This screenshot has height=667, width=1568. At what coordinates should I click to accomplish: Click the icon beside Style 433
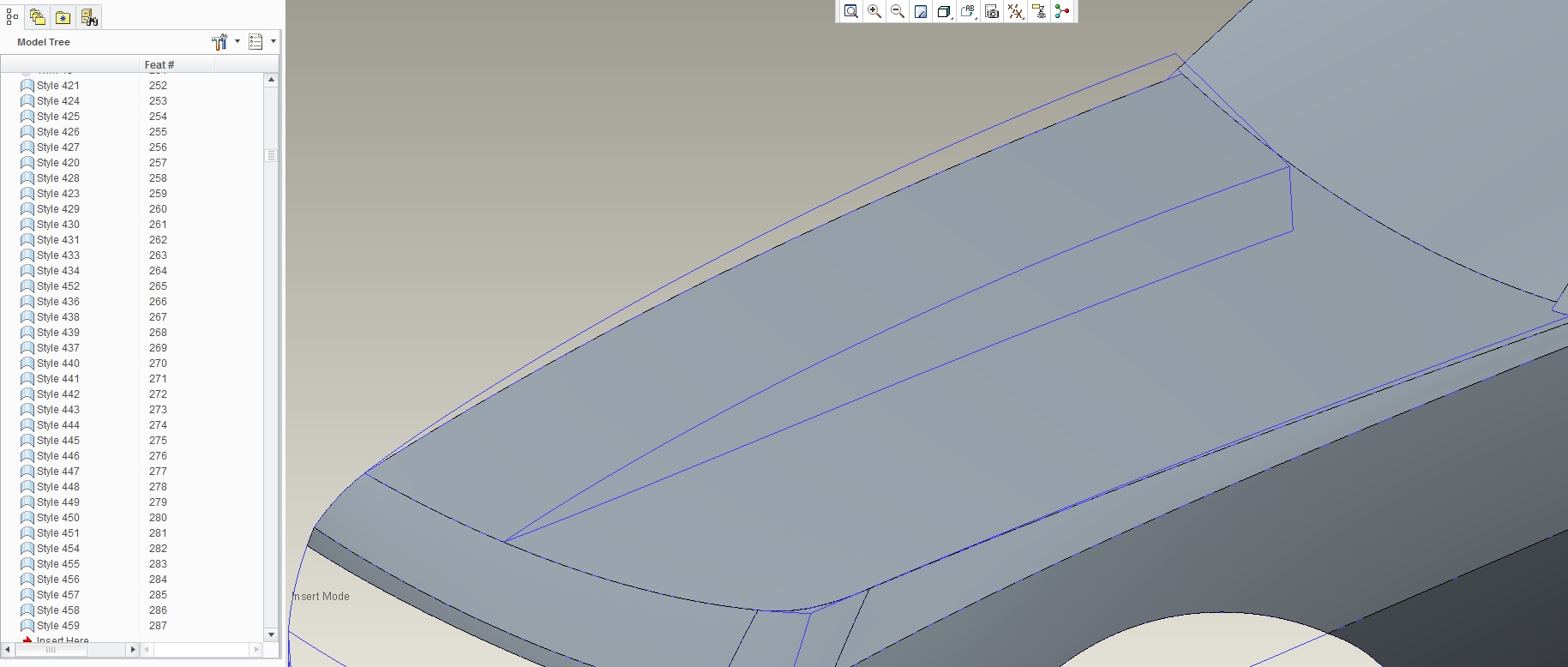click(27, 255)
